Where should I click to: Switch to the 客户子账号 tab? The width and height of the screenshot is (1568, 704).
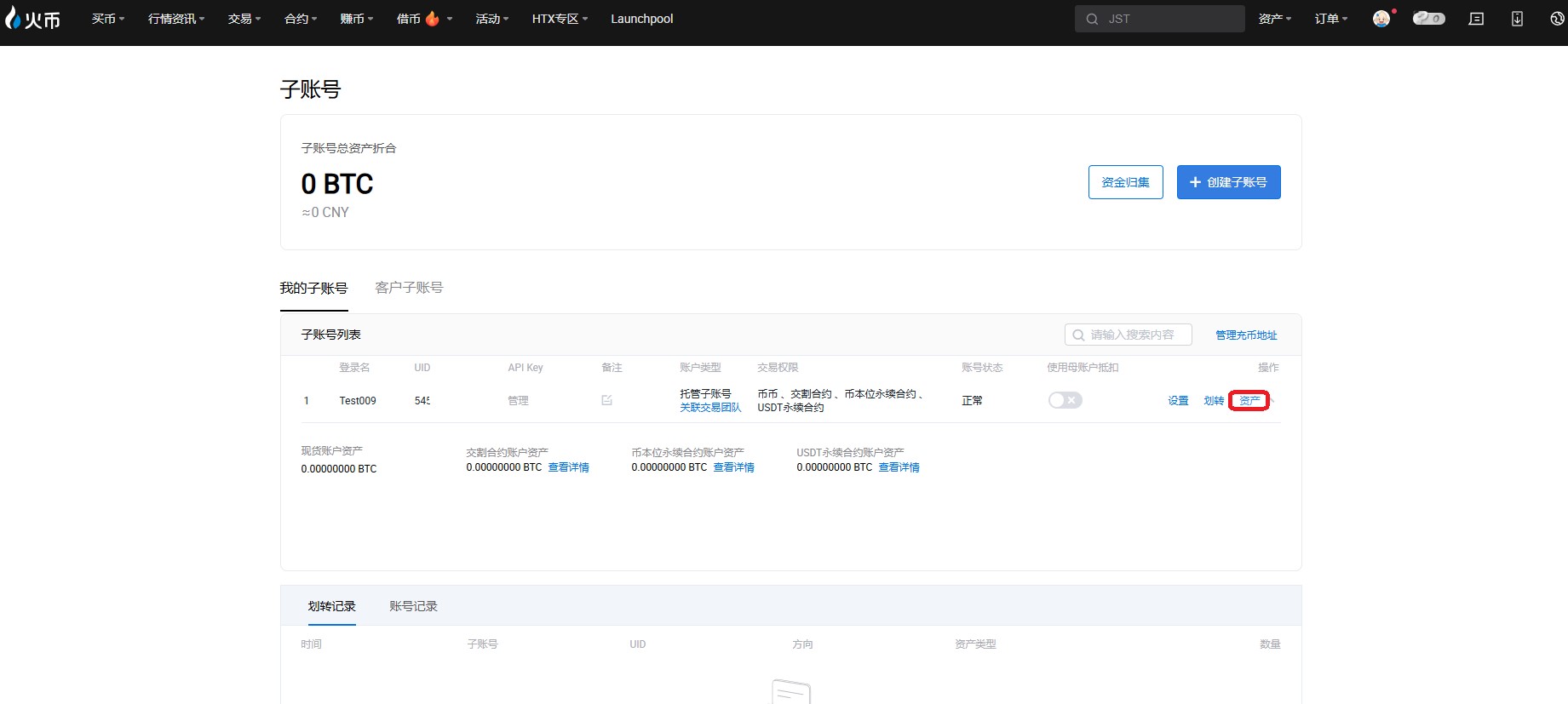[x=409, y=288]
